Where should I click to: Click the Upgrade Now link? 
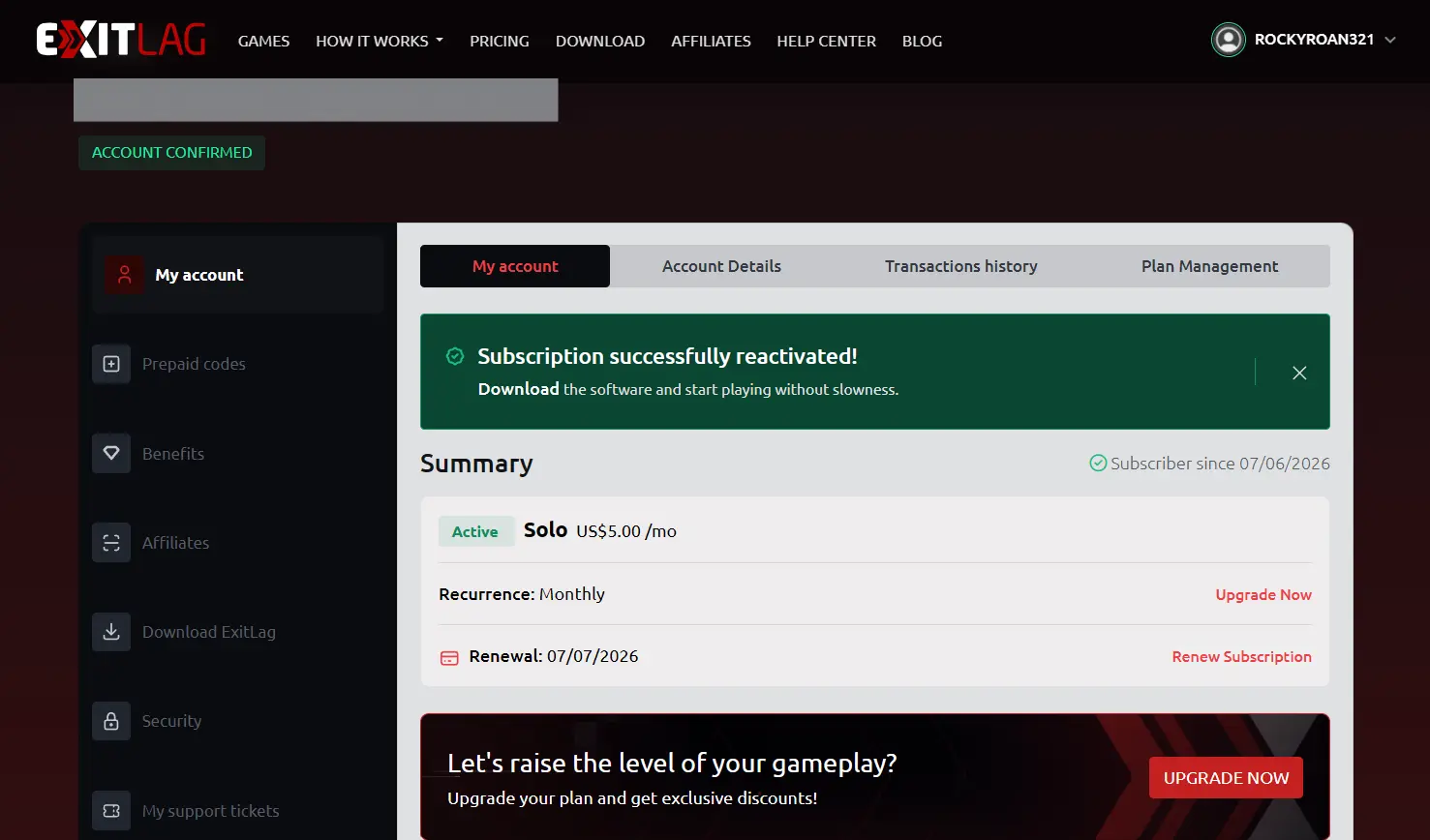click(x=1263, y=595)
